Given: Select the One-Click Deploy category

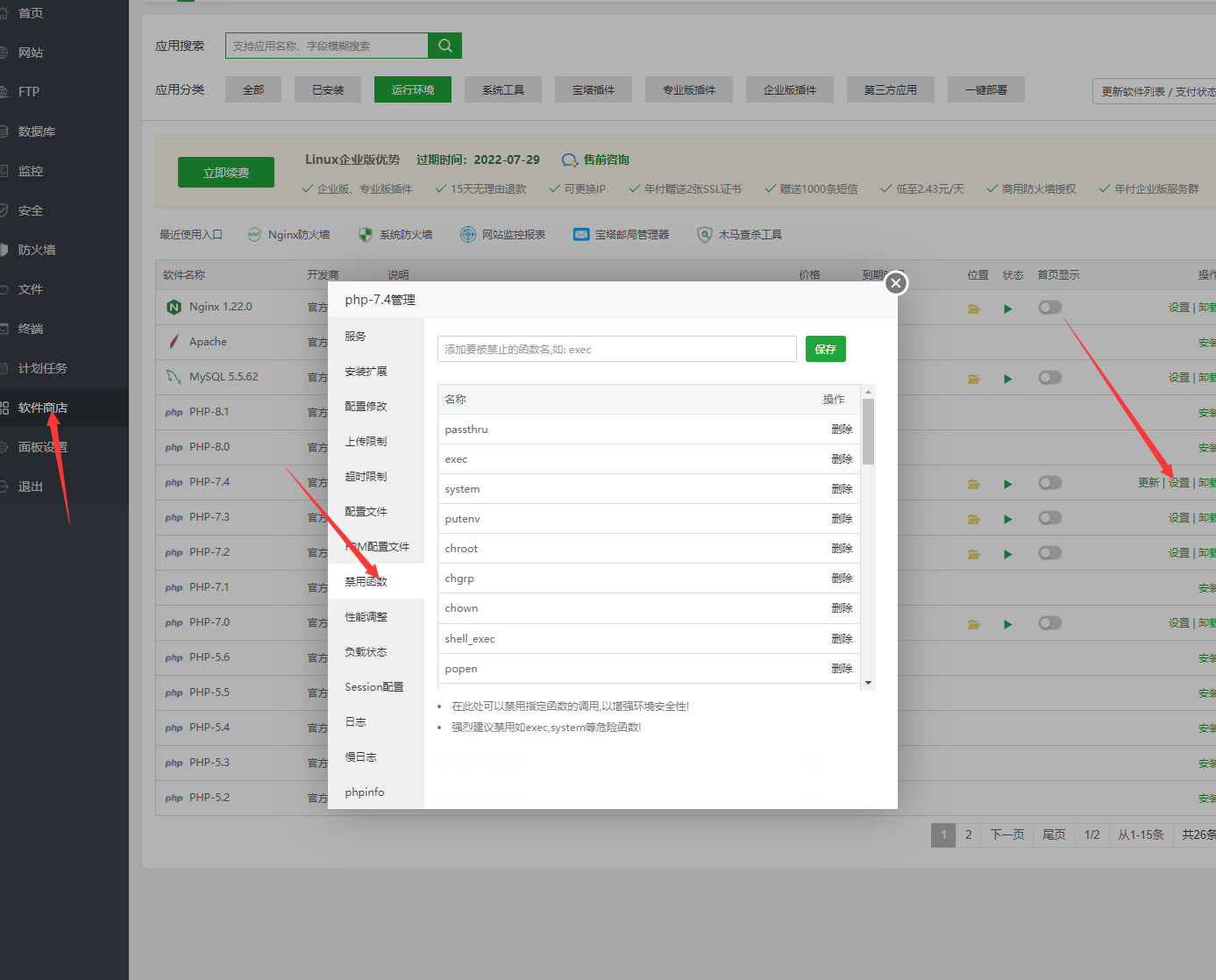Looking at the screenshot, I should [986, 89].
